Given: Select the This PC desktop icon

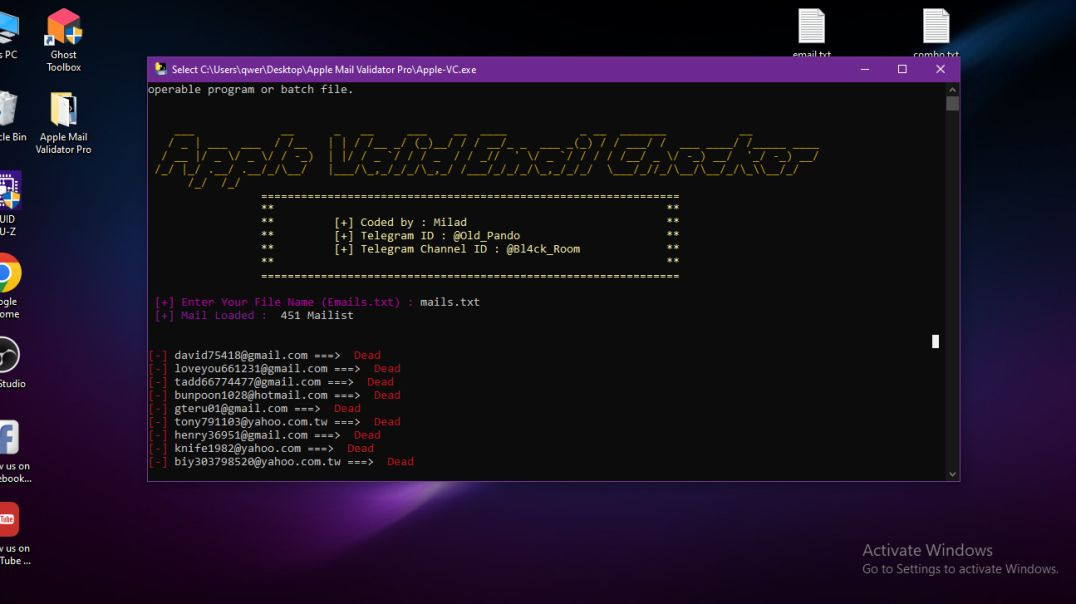Looking at the screenshot, I should 8,34.
